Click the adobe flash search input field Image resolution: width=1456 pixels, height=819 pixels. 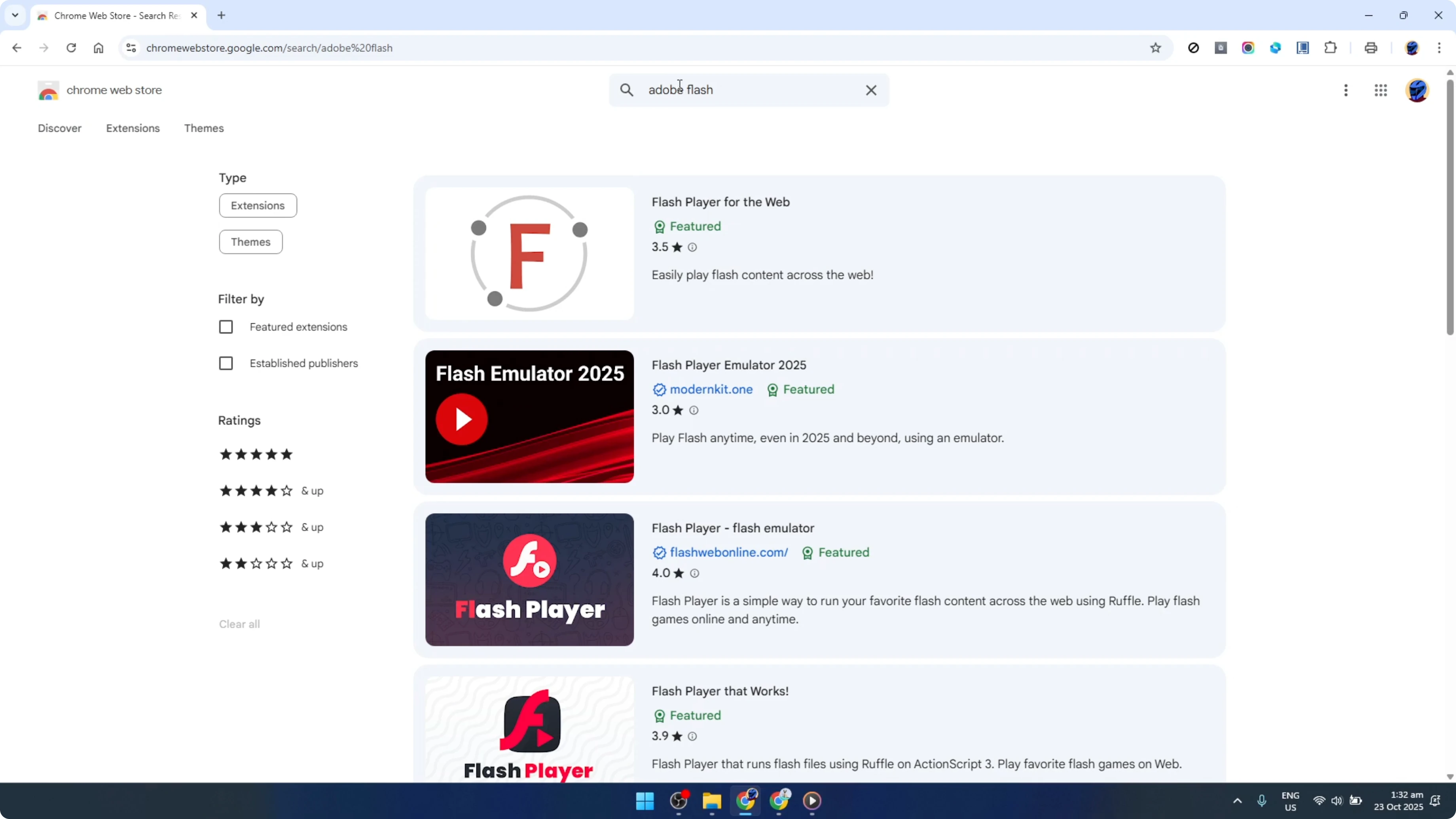[x=735, y=90]
